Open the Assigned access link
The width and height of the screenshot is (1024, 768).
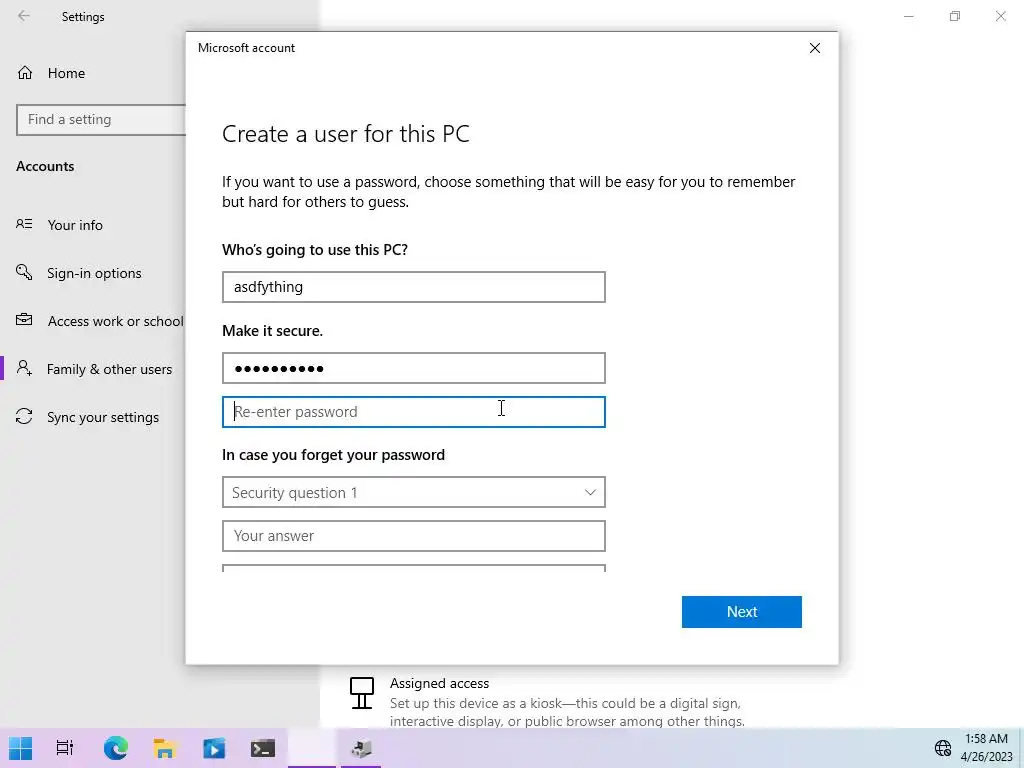tap(439, 683)
